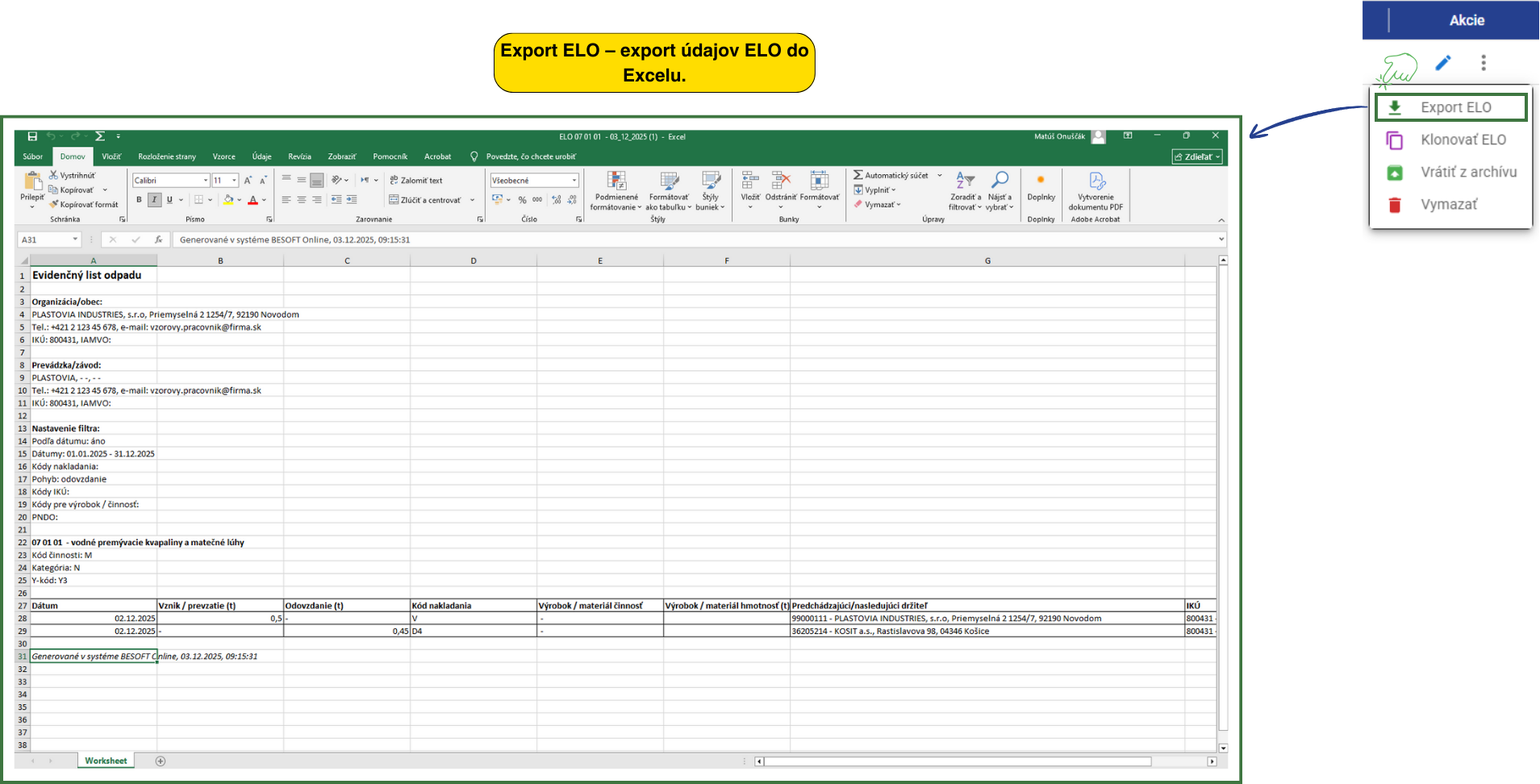Click the Zdieľať share button
The height and width of the screenshot is (784, 1540).
[x=1197, y=156]
